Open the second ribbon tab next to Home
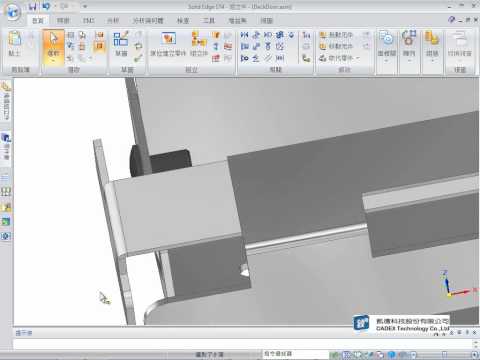The width and height of the screenshot is (480, 360). click(x=63, y=21)
